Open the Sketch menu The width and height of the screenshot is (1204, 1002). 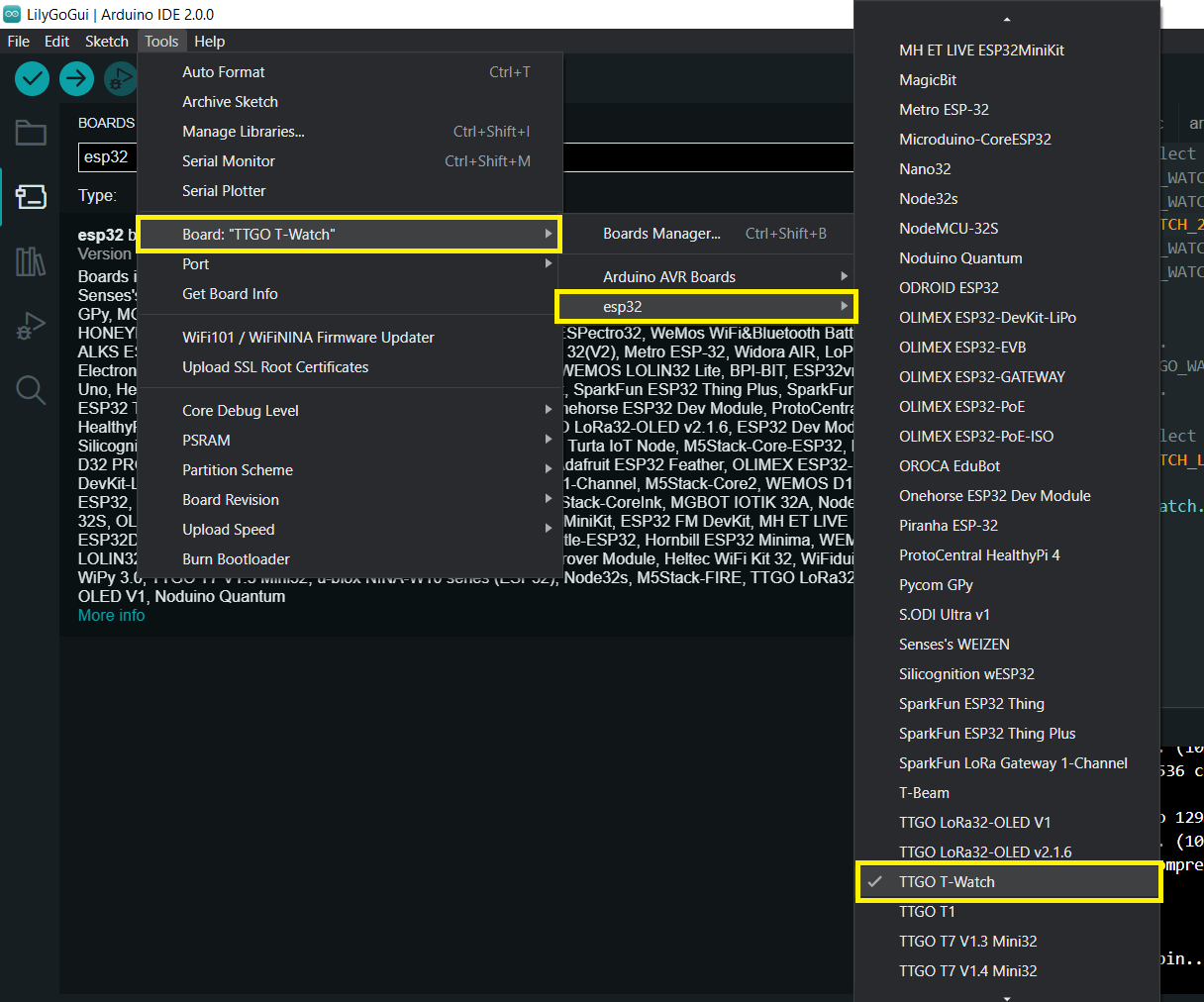(106, 41)
